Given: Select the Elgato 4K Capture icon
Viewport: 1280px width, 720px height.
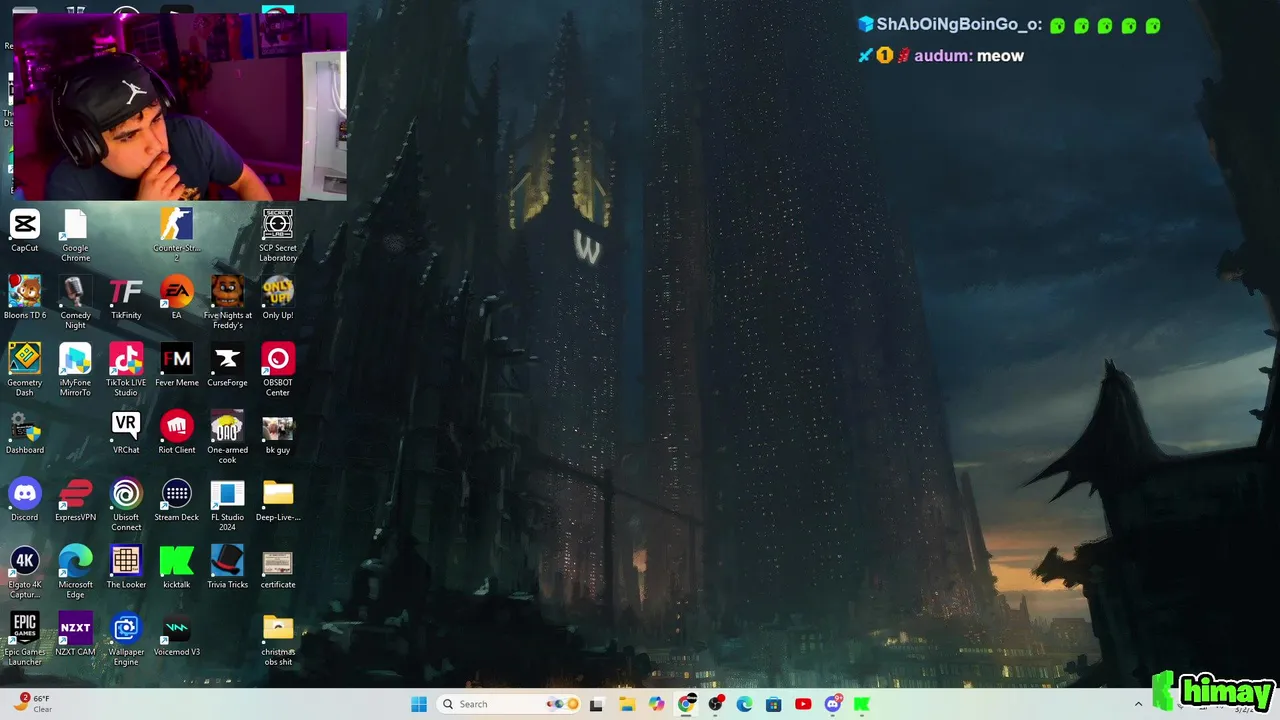Looking at the screenshot, I should point(24,572).
